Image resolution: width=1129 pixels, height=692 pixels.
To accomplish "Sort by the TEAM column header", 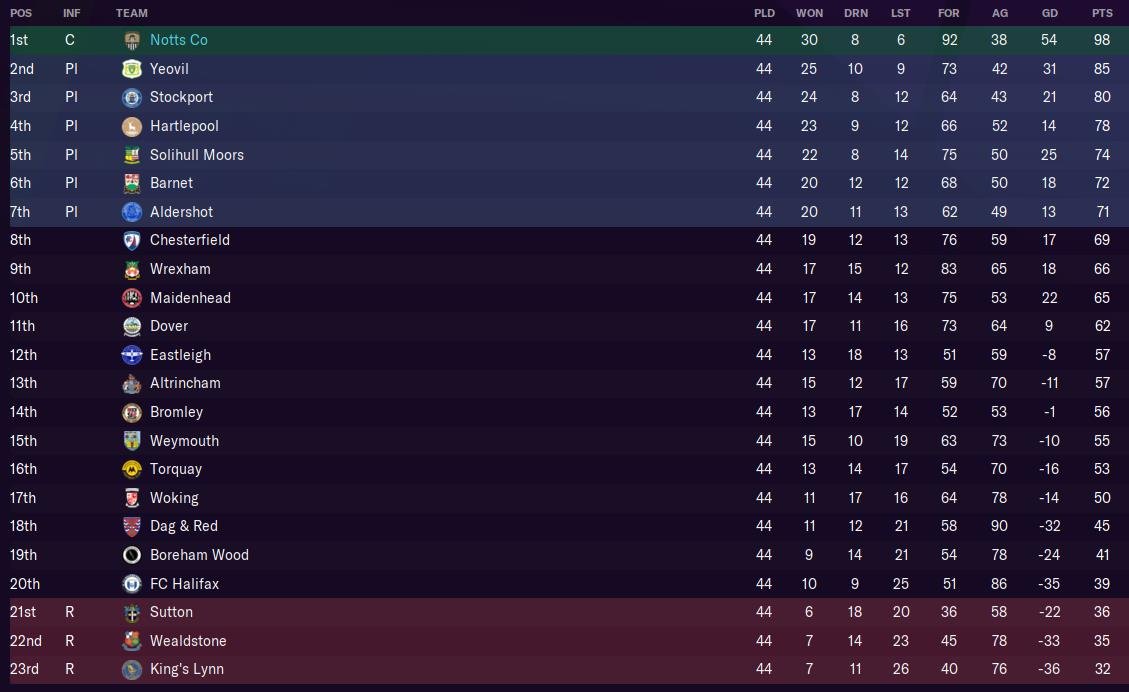I will point(132,13).
